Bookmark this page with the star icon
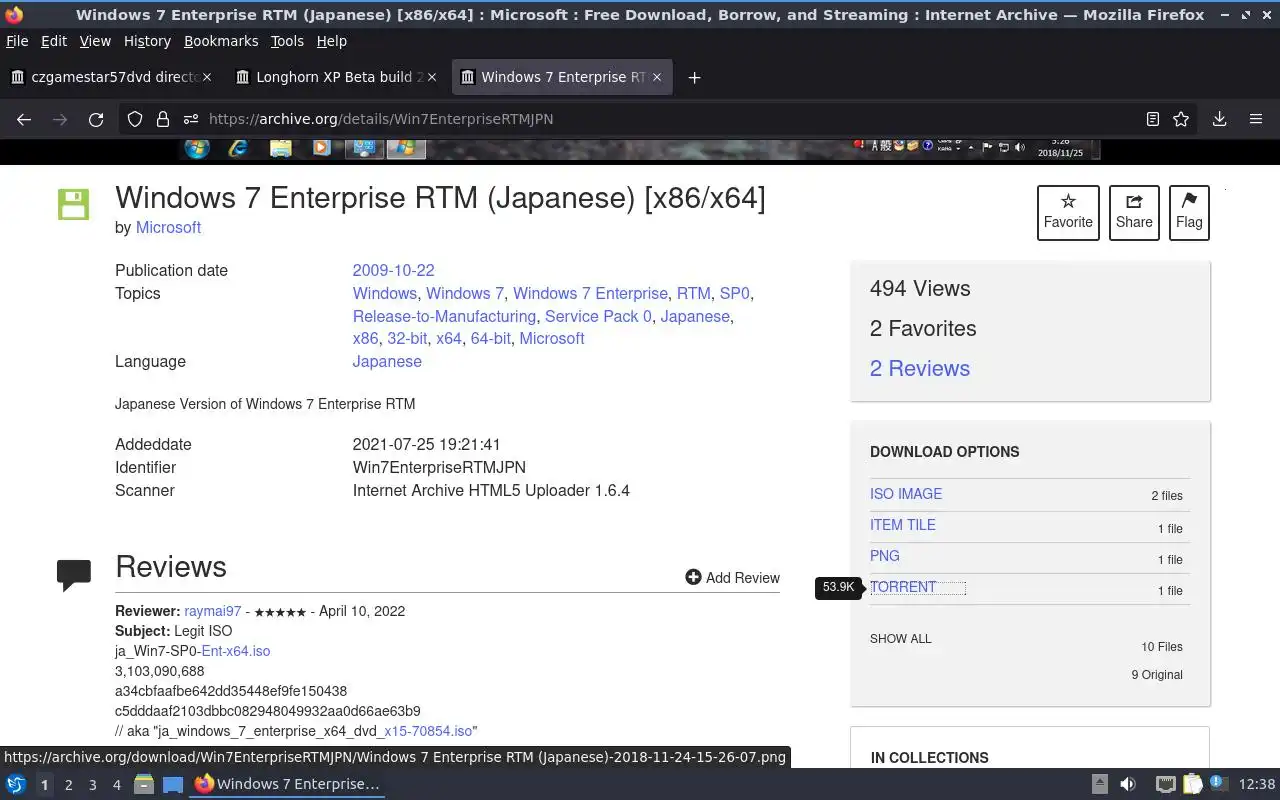Viewport: 1280px width, 800px height. click(1181, 119)
